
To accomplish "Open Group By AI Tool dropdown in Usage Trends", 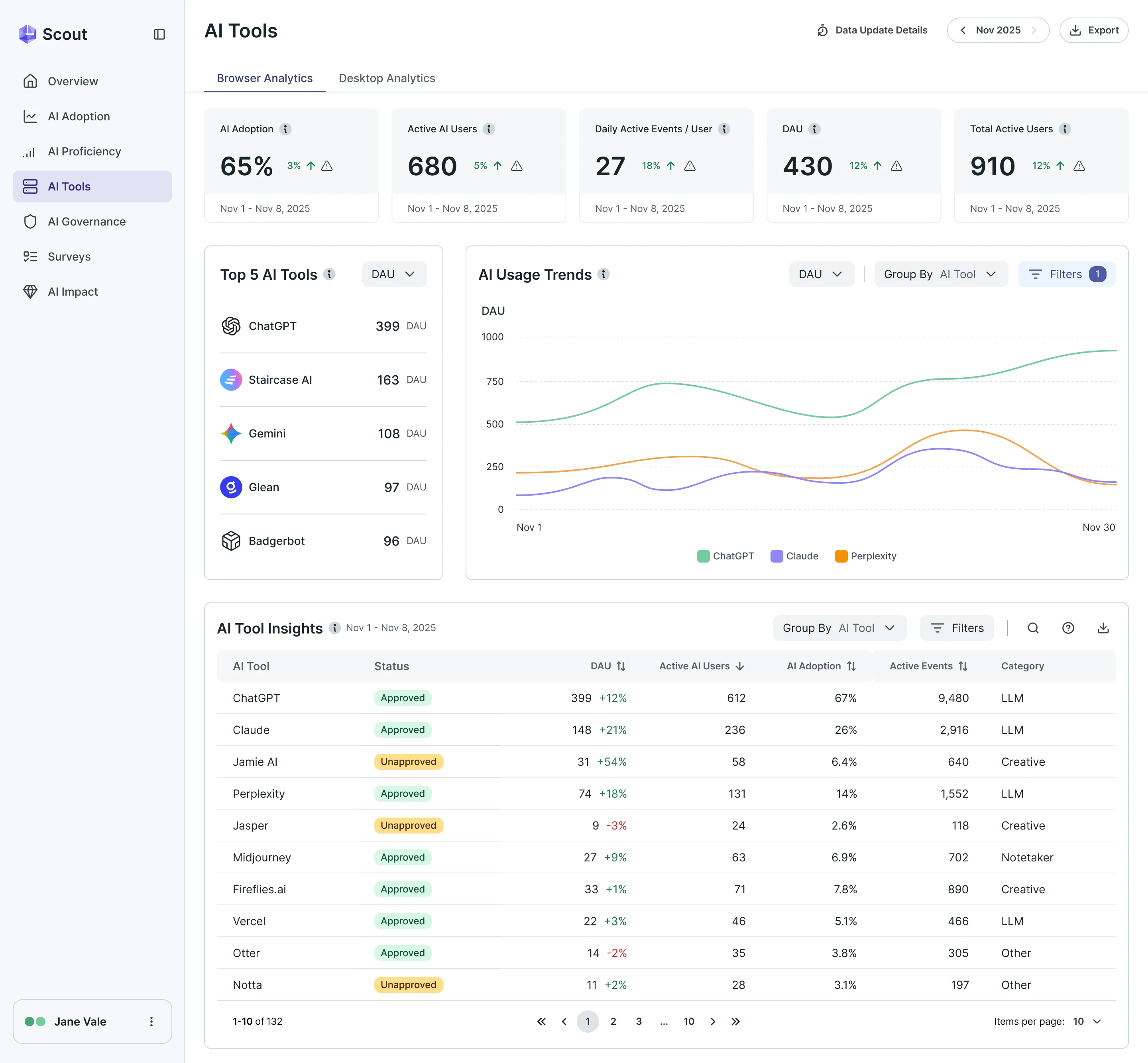I will (x=941, y=275).
